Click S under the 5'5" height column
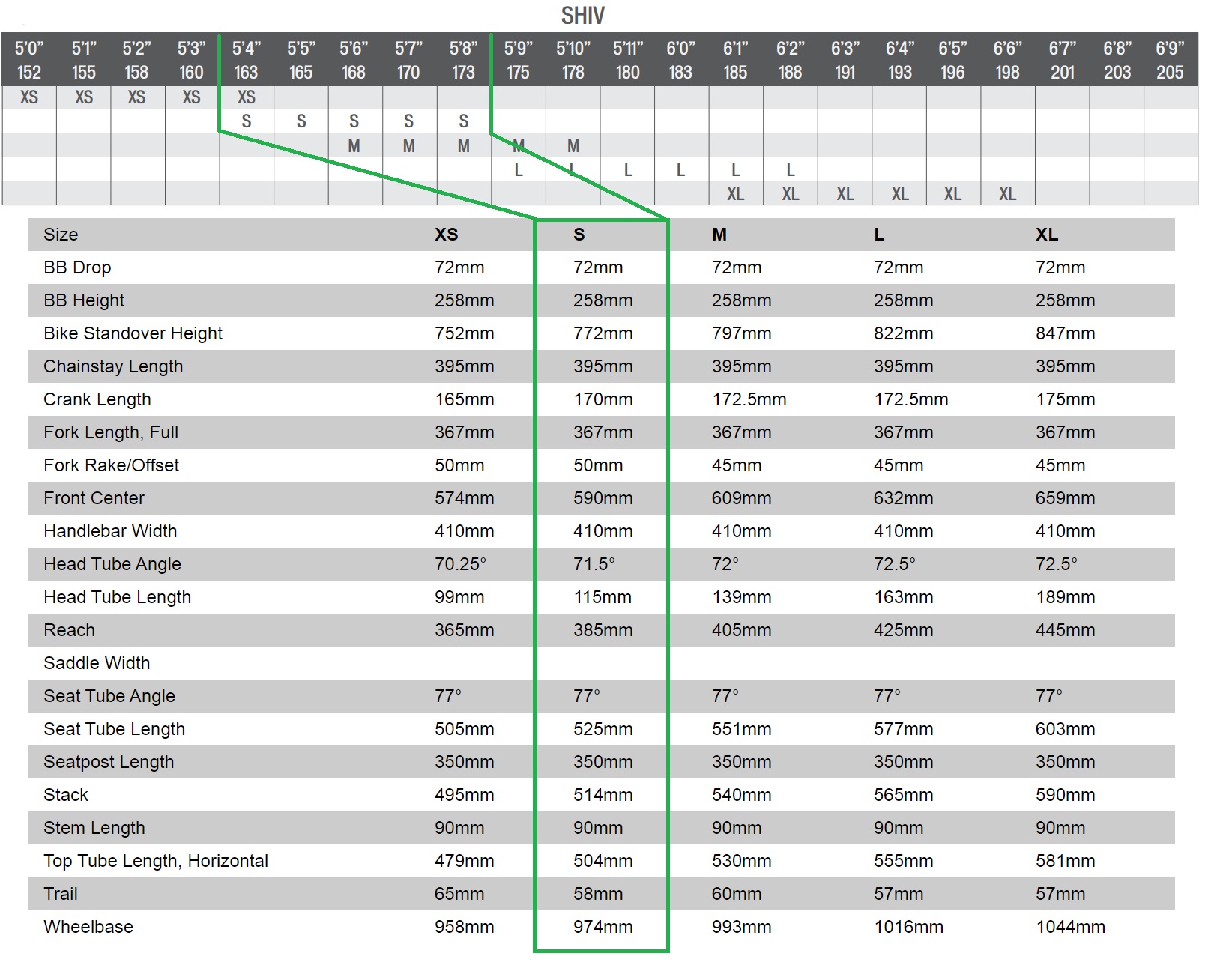The image size is (1211, 980). click(301, 121)
